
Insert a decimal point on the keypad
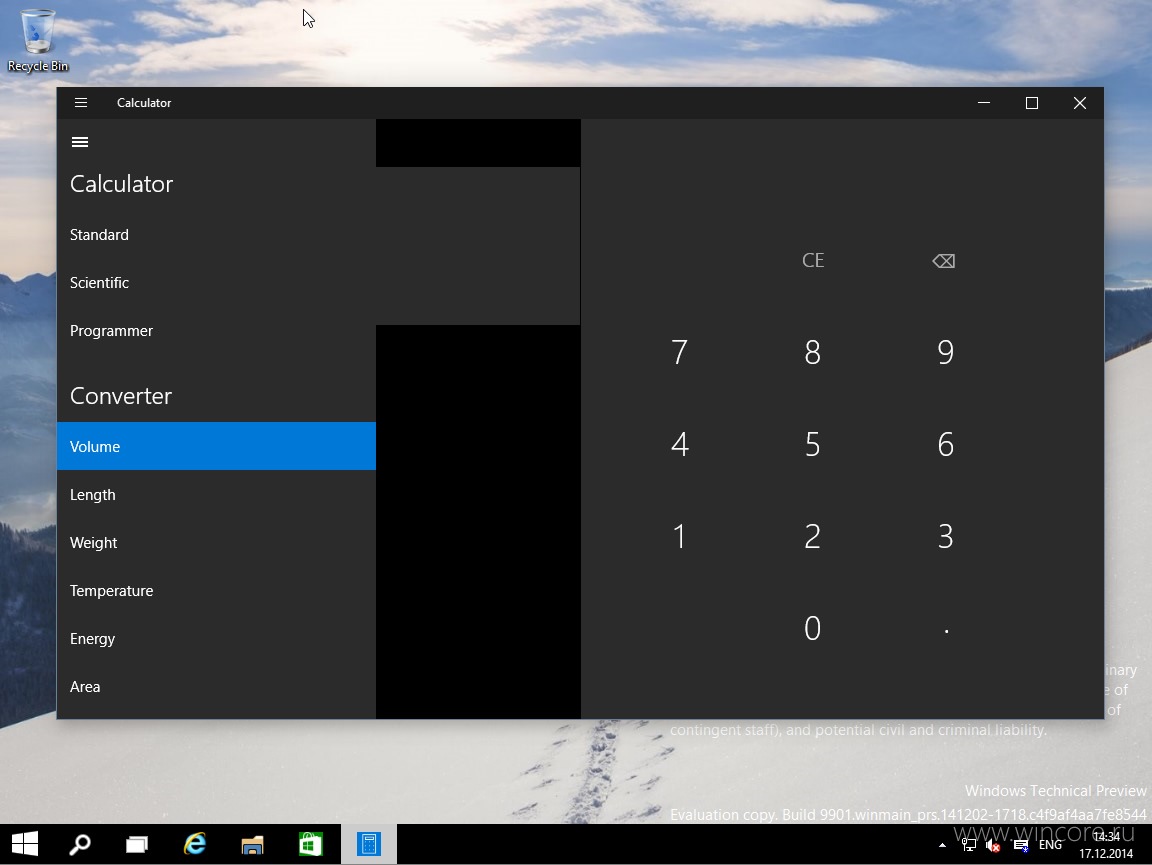[946, 630]
